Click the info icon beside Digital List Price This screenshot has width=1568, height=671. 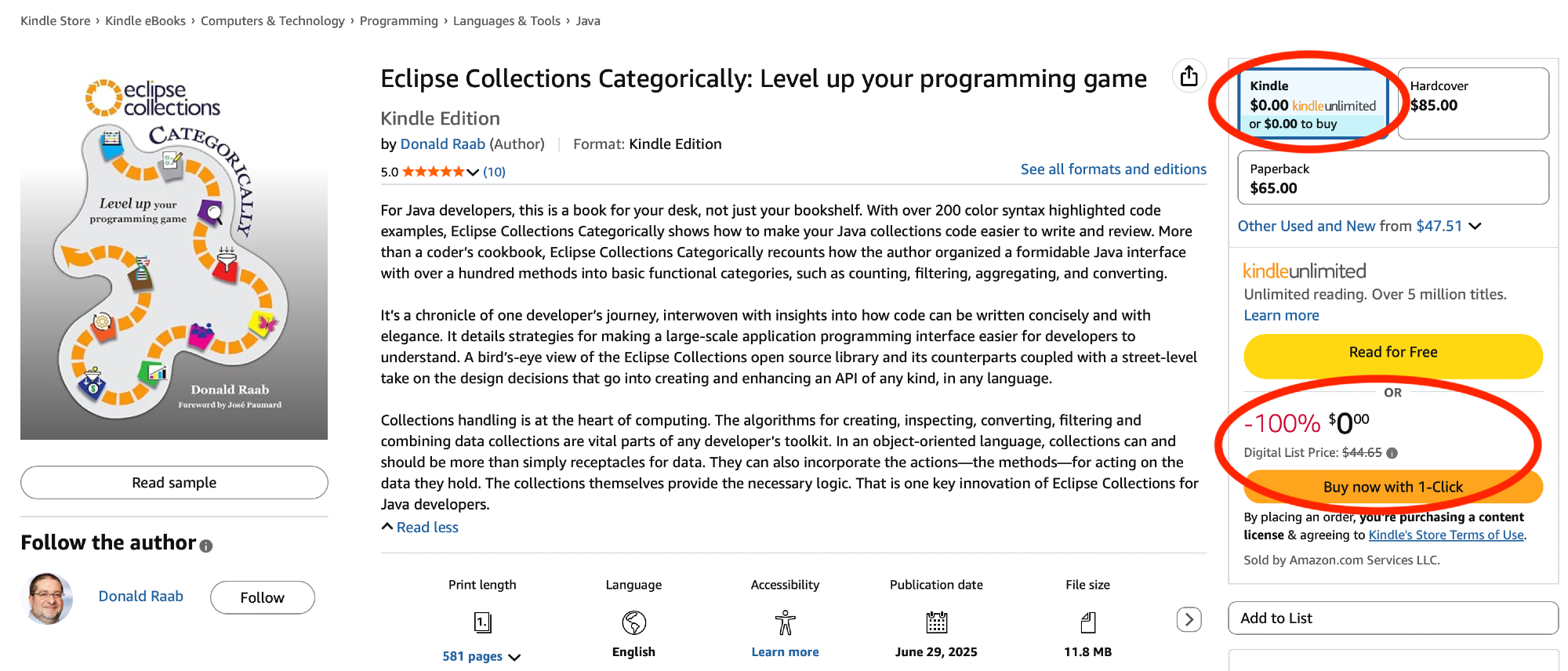tap(1392, 453)
